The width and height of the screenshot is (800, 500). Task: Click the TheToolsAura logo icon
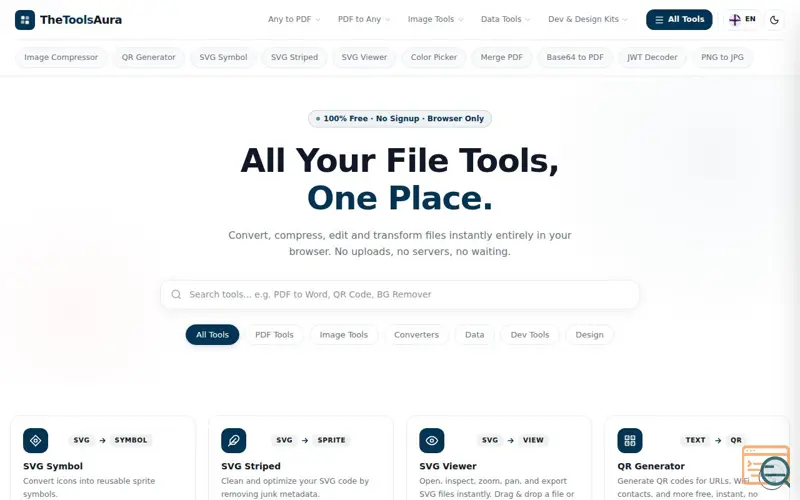tap(24, 20)
